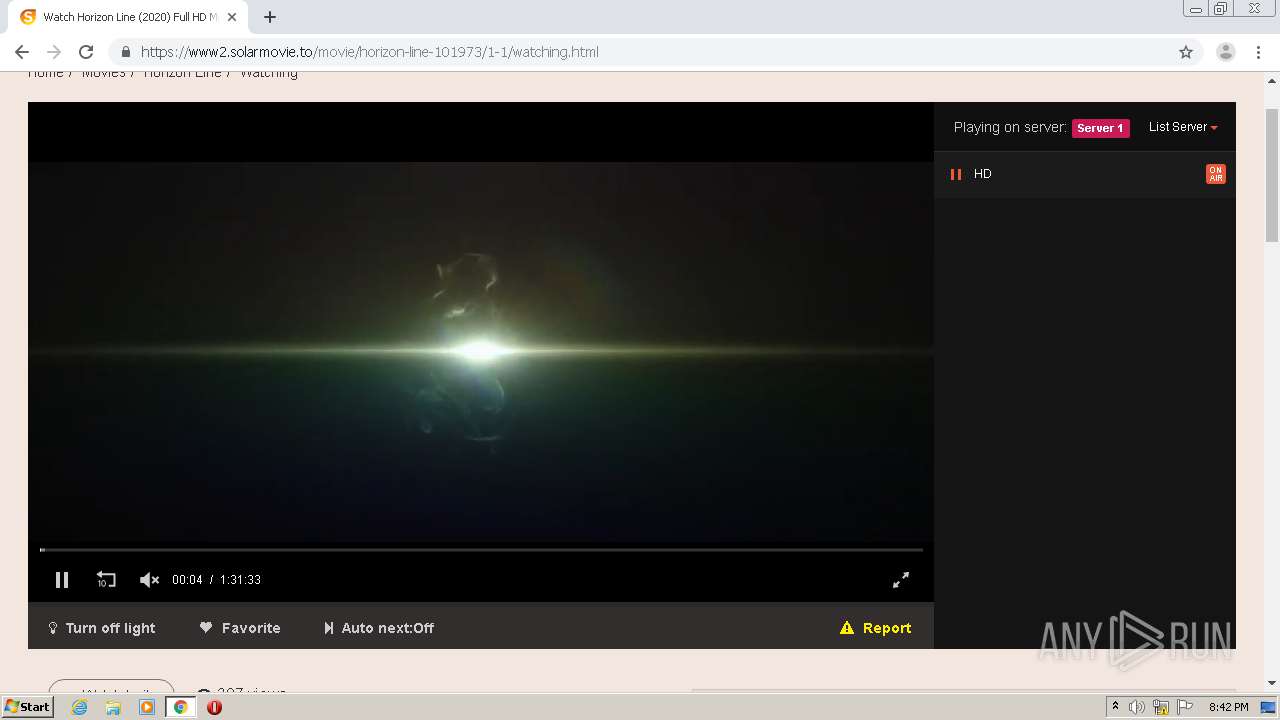Open a new browser tab
This screenshot has height=720, width=1280.
270,17
